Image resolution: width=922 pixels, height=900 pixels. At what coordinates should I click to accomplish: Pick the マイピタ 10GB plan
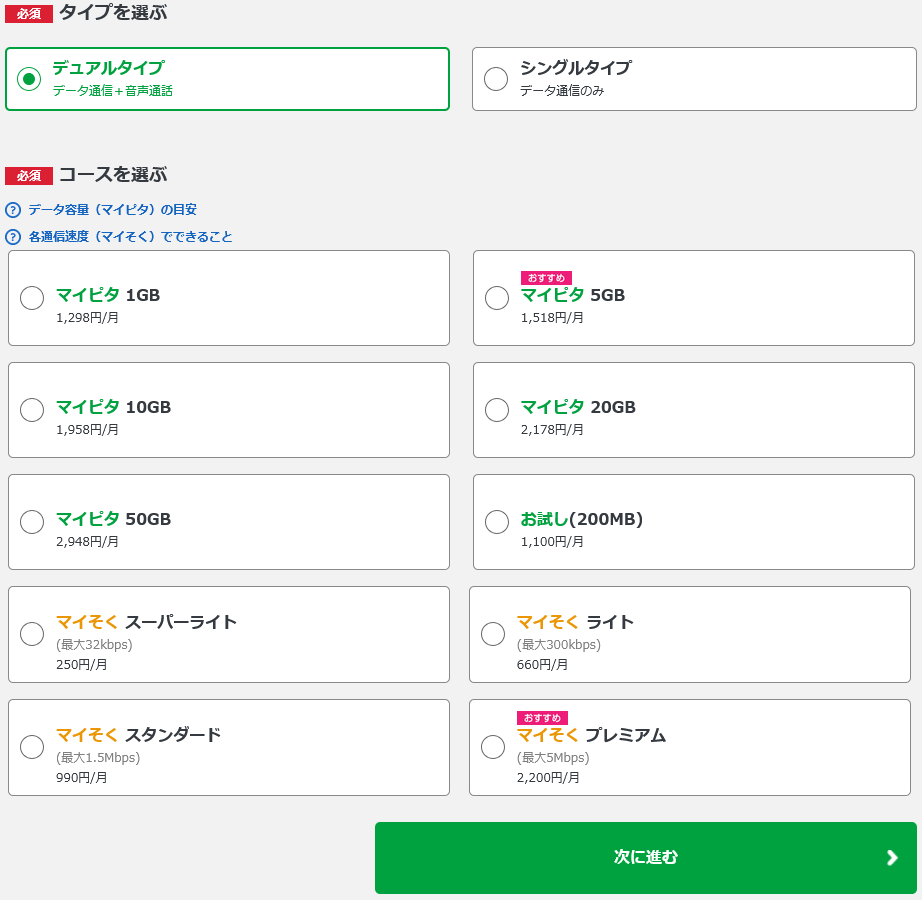[31, 410]
